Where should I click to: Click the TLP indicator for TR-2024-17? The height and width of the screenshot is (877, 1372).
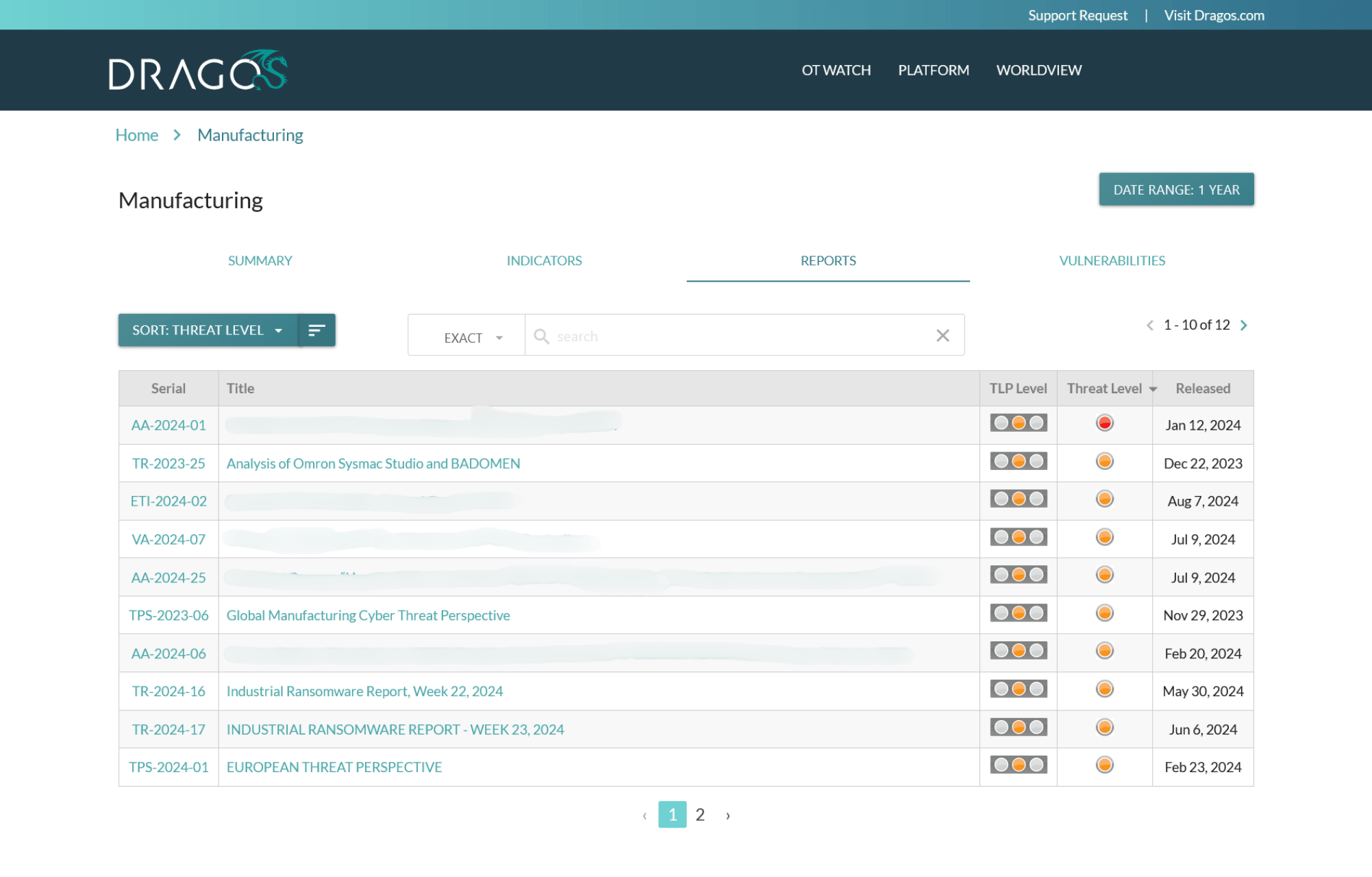point(1019,728)
